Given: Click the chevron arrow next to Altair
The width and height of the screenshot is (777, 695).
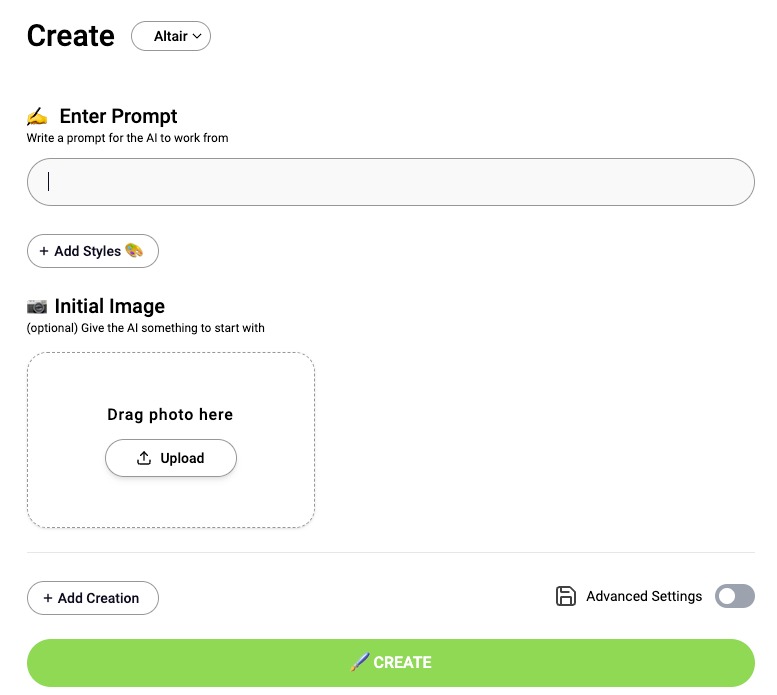Looking at the screenshot, I should coord(197,36).
